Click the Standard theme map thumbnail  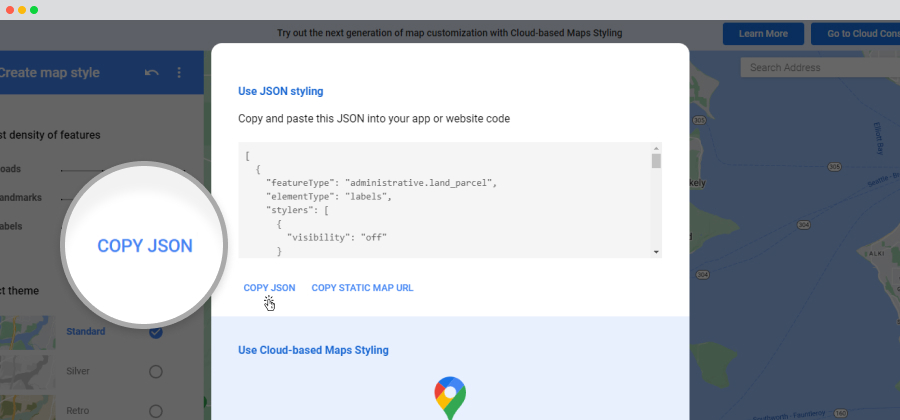pos(28,332)
